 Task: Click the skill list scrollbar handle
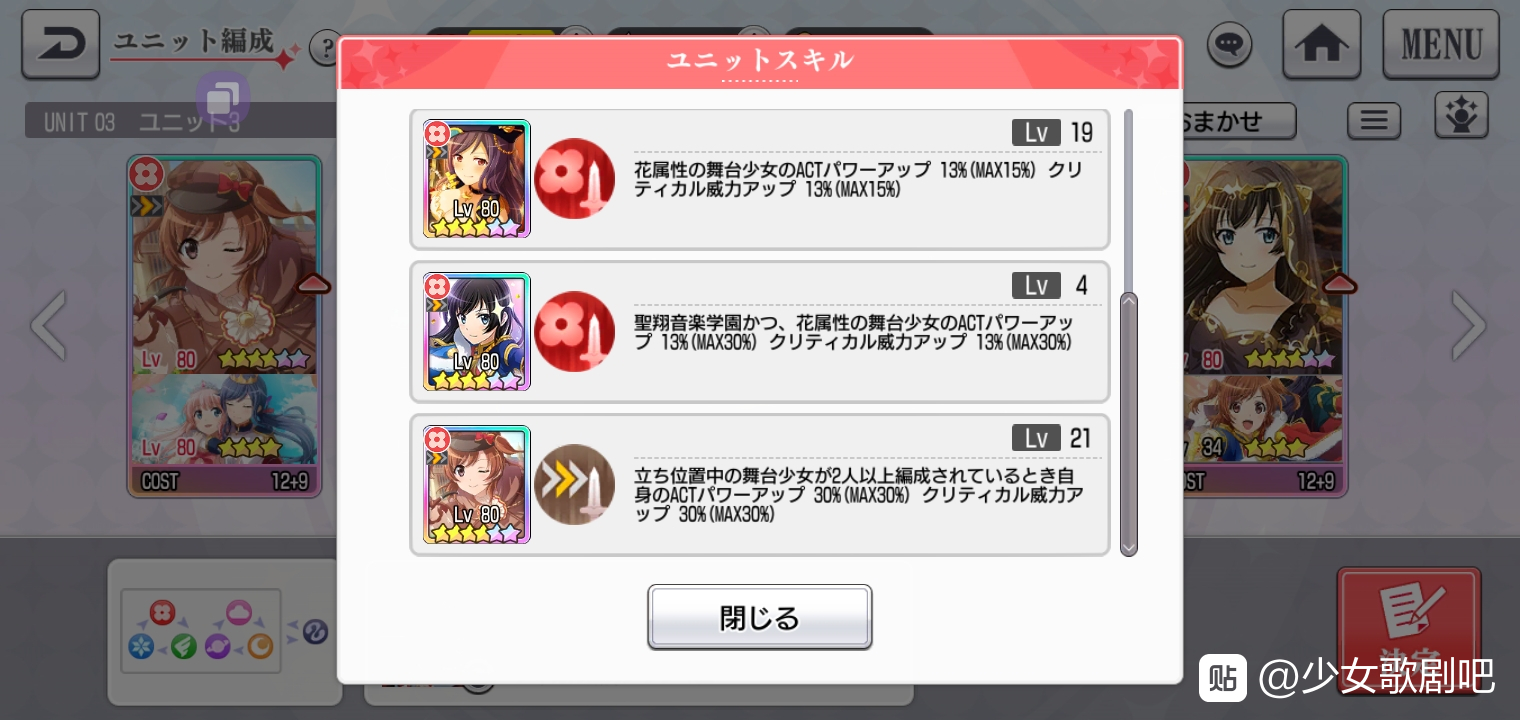tap(1128, 424)
